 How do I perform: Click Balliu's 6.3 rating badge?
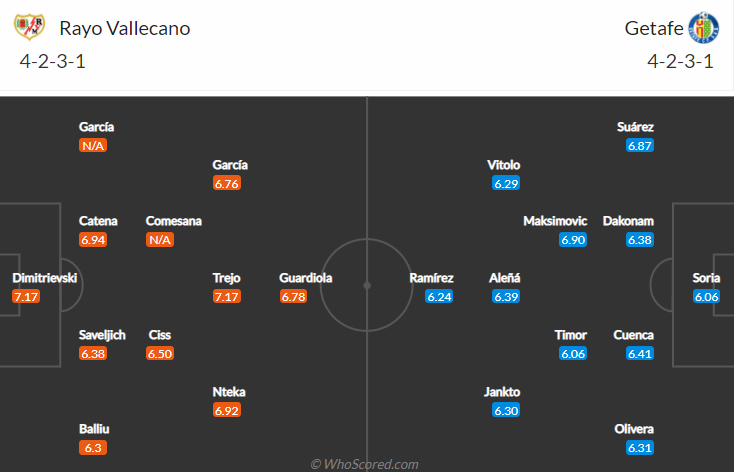tap(93, 448)
